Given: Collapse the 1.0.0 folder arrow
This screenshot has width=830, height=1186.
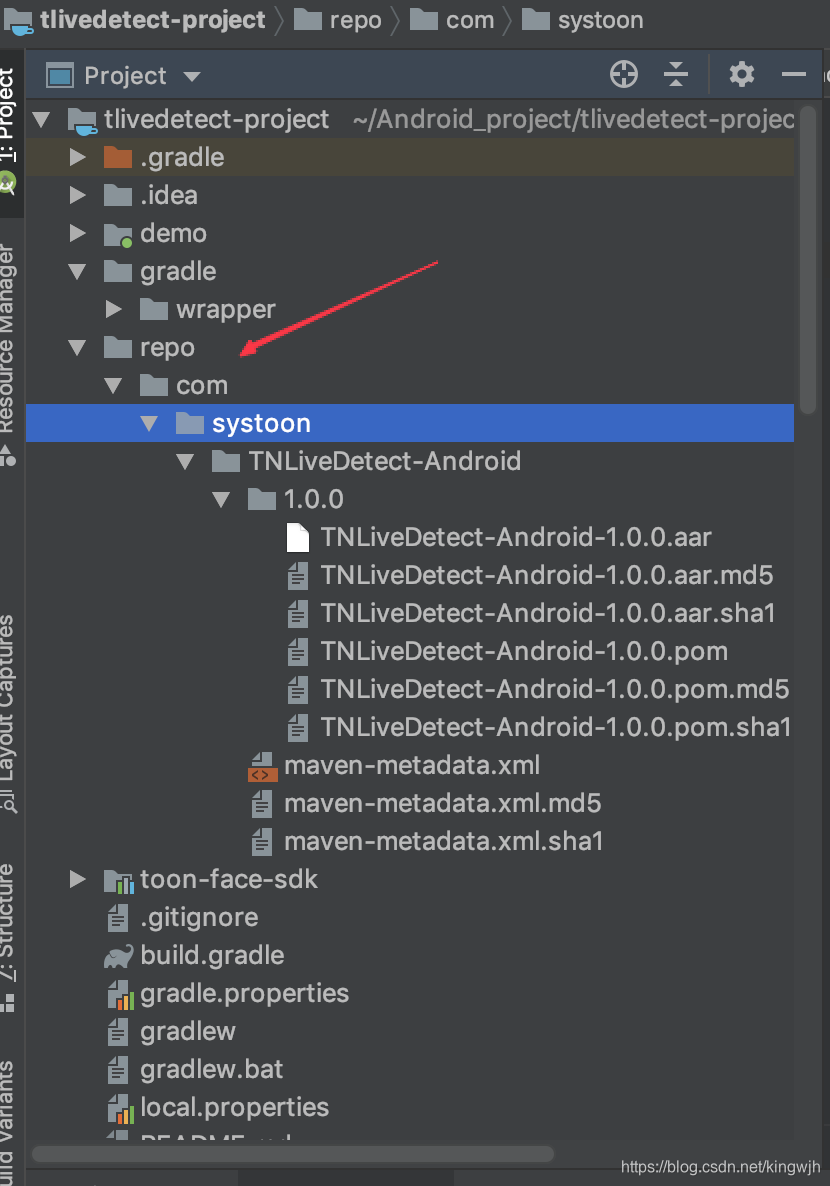Looking at the screenshot, I should pos(221,499).
